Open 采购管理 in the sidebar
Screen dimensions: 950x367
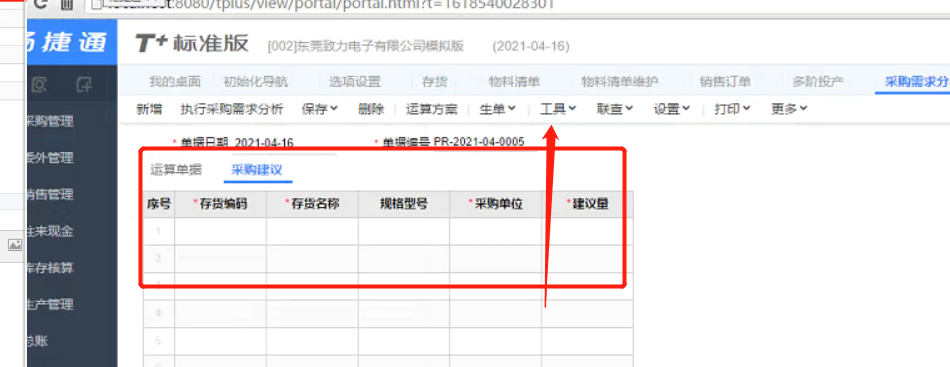point(50,122)
